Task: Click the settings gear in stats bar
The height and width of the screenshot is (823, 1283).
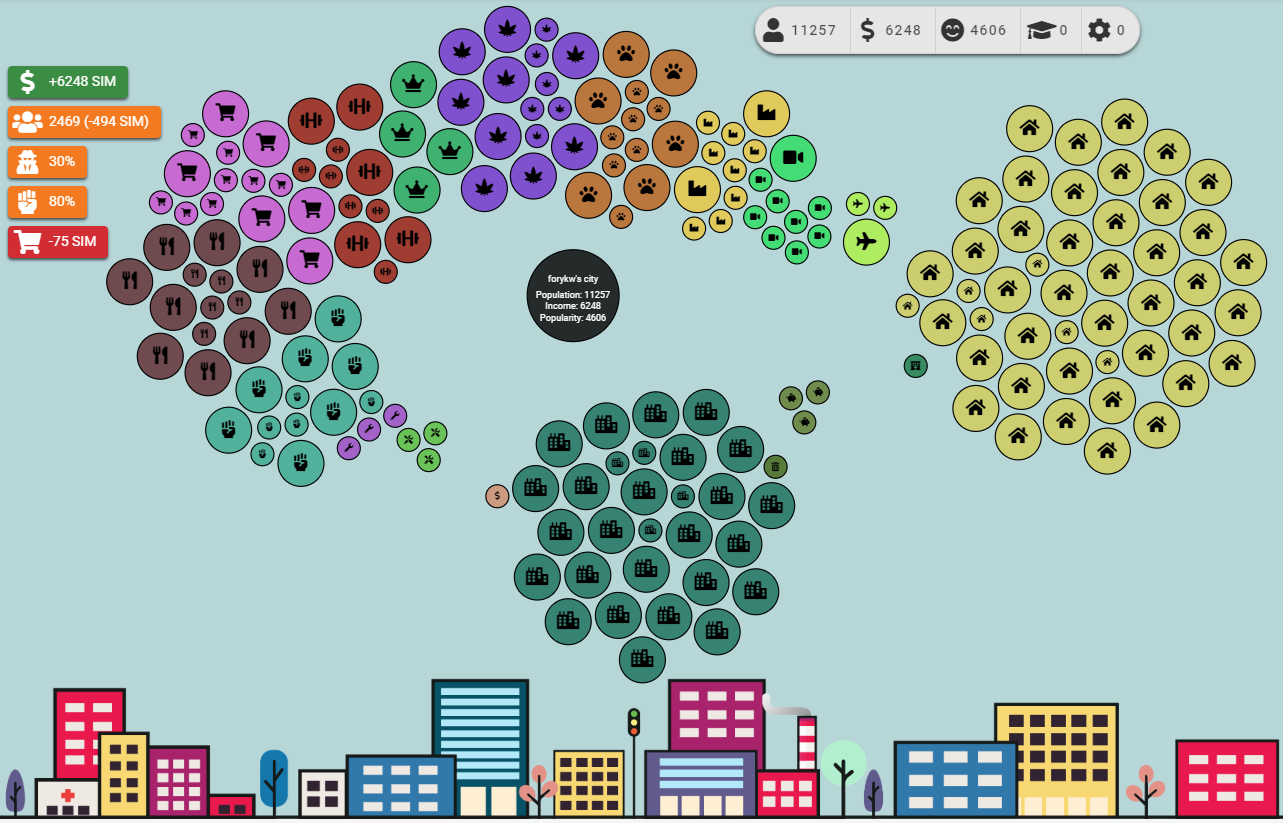Action: point(1099,30)
